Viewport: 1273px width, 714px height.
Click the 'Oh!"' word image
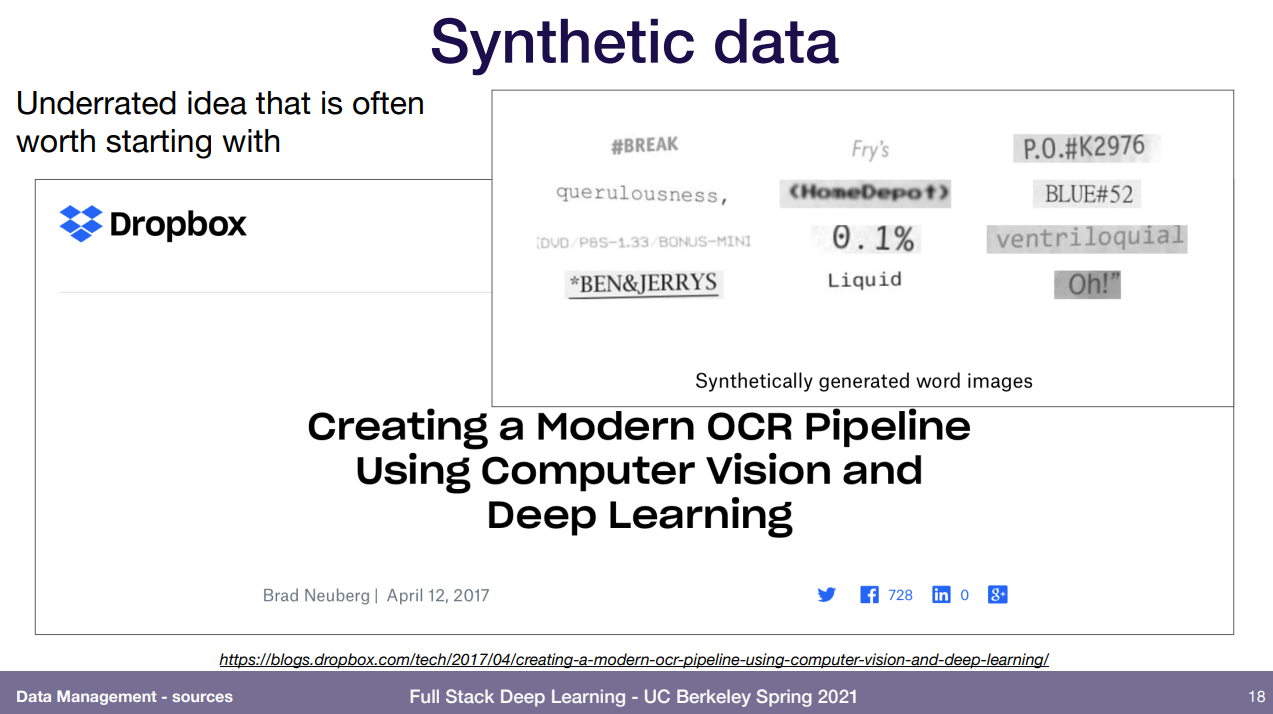1088,284
